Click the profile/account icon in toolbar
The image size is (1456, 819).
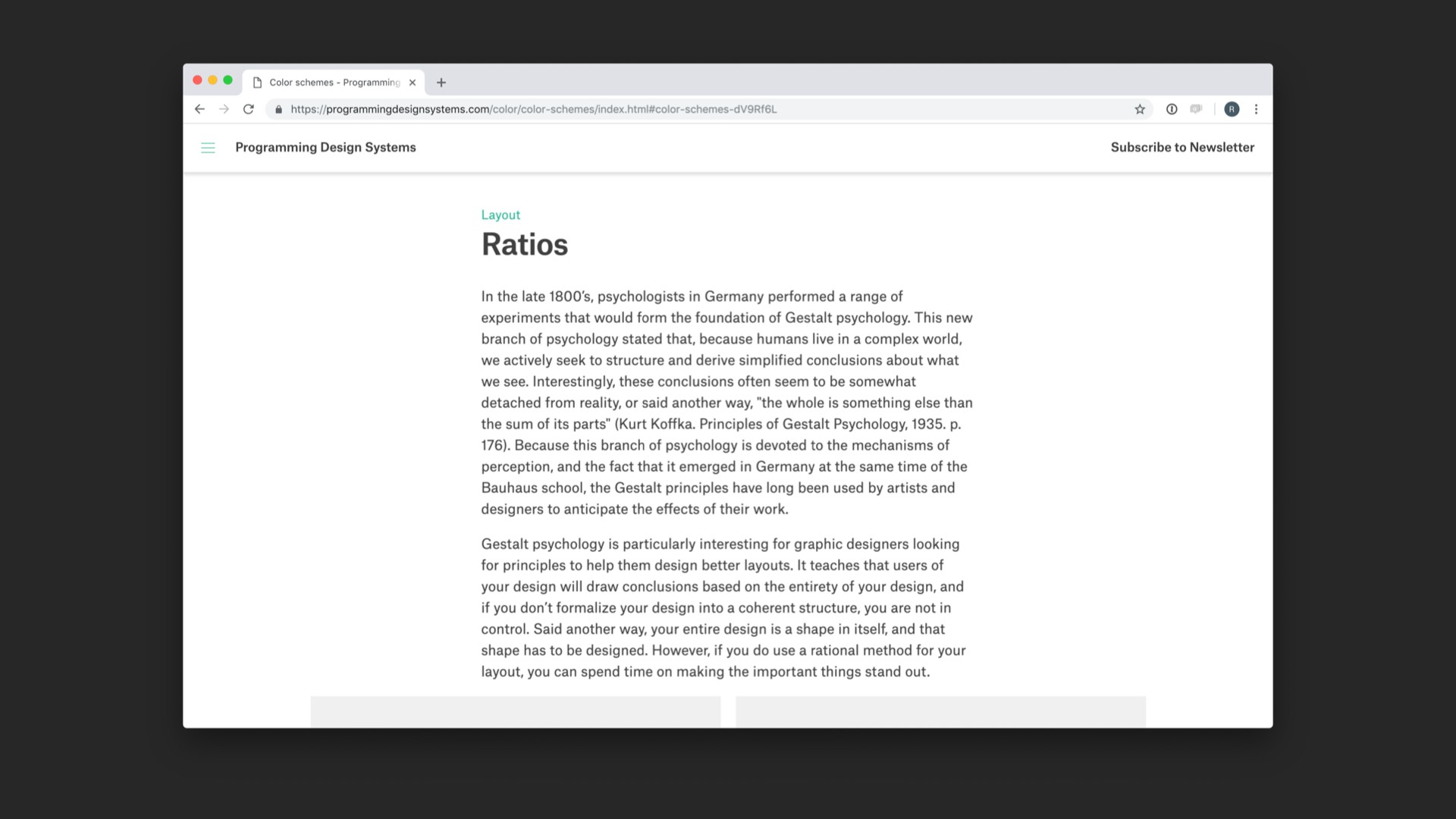tap(1231, 109)
